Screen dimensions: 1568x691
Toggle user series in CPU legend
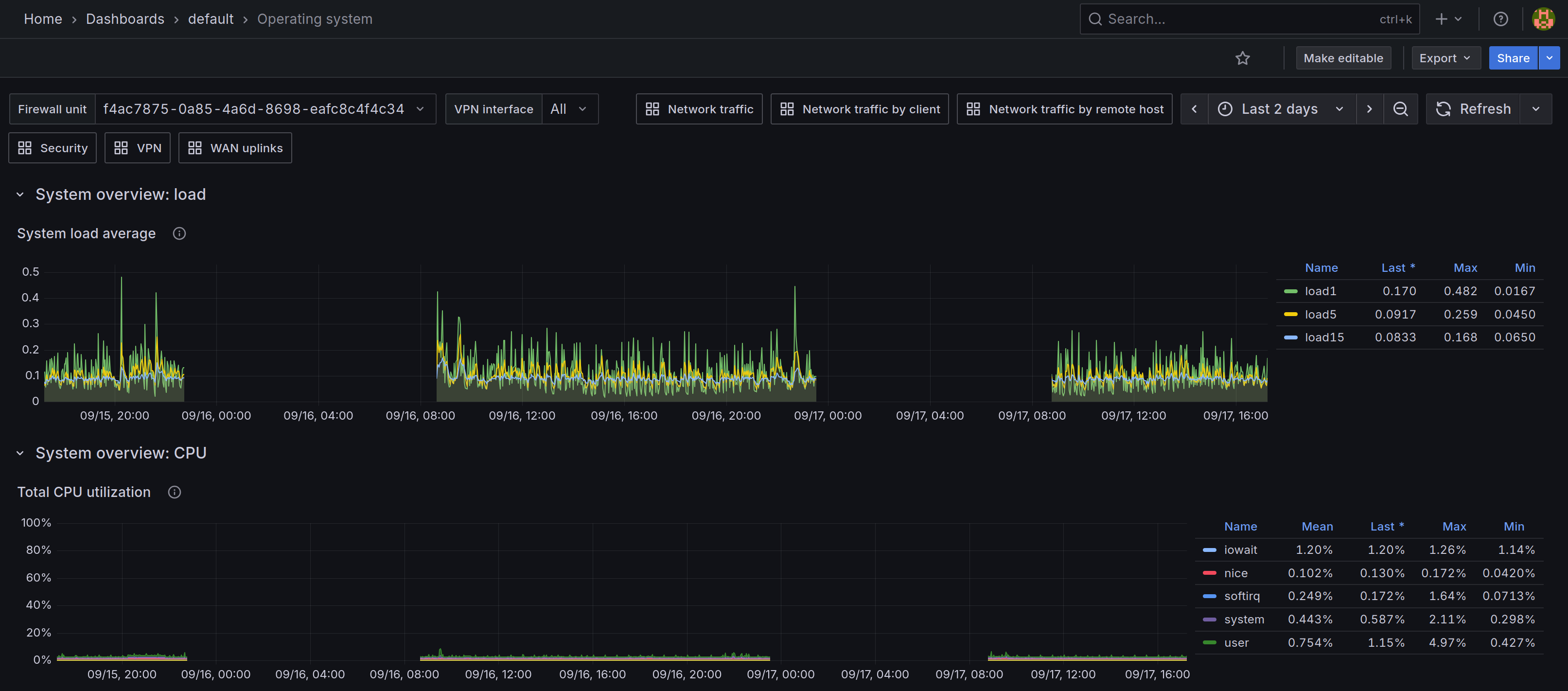click(1235, 642)
